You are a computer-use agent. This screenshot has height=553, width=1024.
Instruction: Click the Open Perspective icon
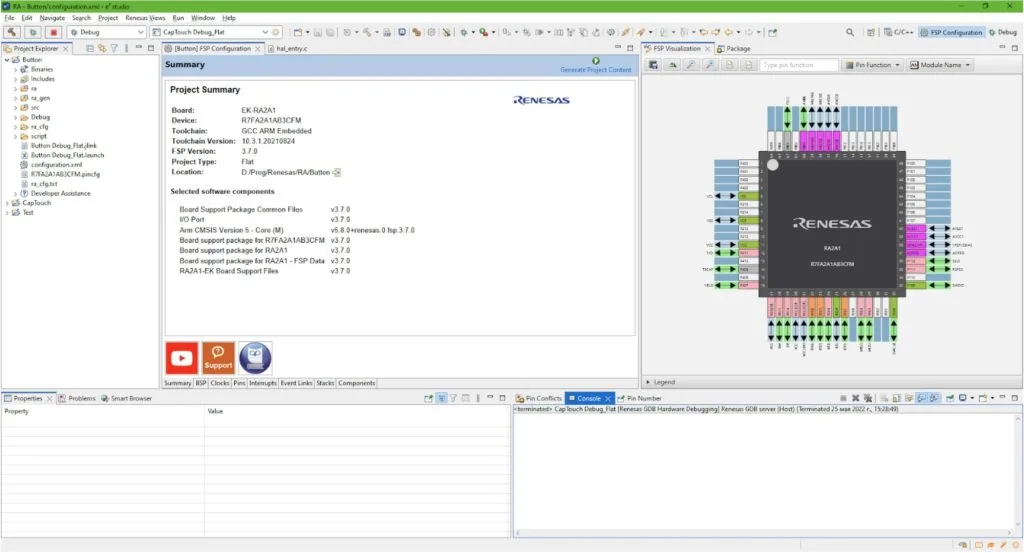pos(871,32)
